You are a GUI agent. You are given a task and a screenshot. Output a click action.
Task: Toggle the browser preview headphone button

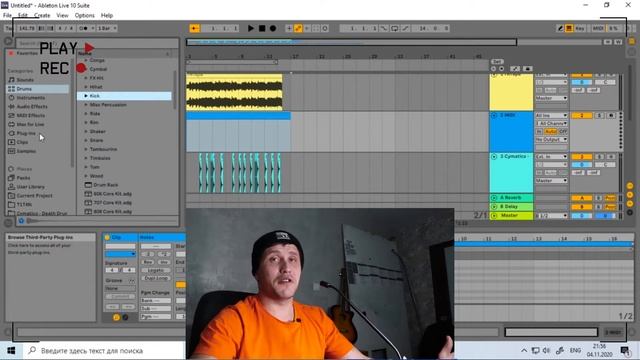coord(22,221)
